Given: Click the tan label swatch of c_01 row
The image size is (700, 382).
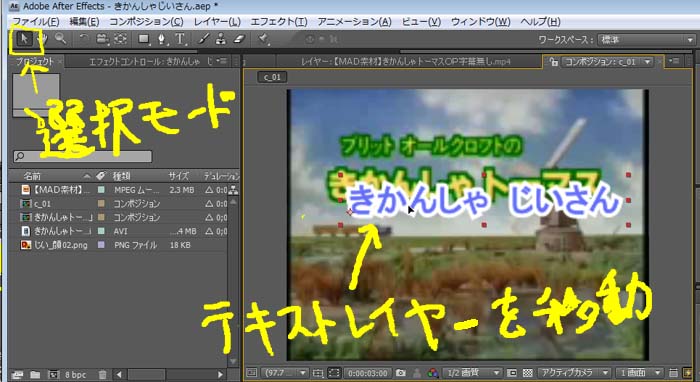Looking at the screenshot, I should click(101, 203).
